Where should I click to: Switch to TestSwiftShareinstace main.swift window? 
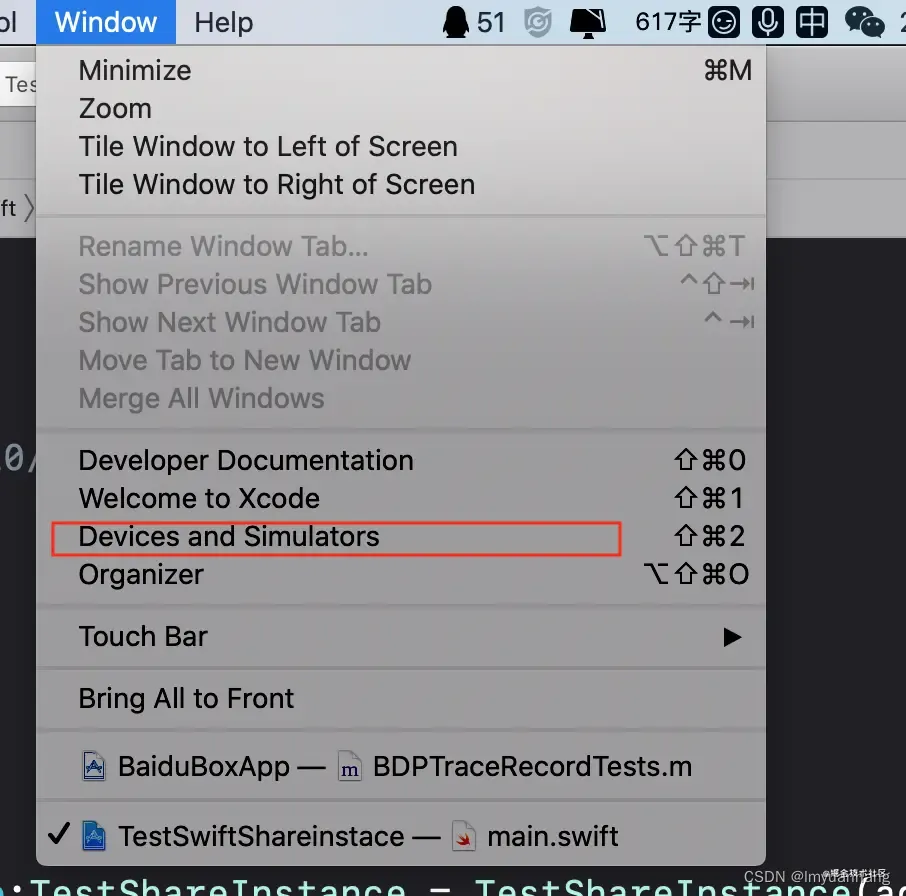[401, 836]
